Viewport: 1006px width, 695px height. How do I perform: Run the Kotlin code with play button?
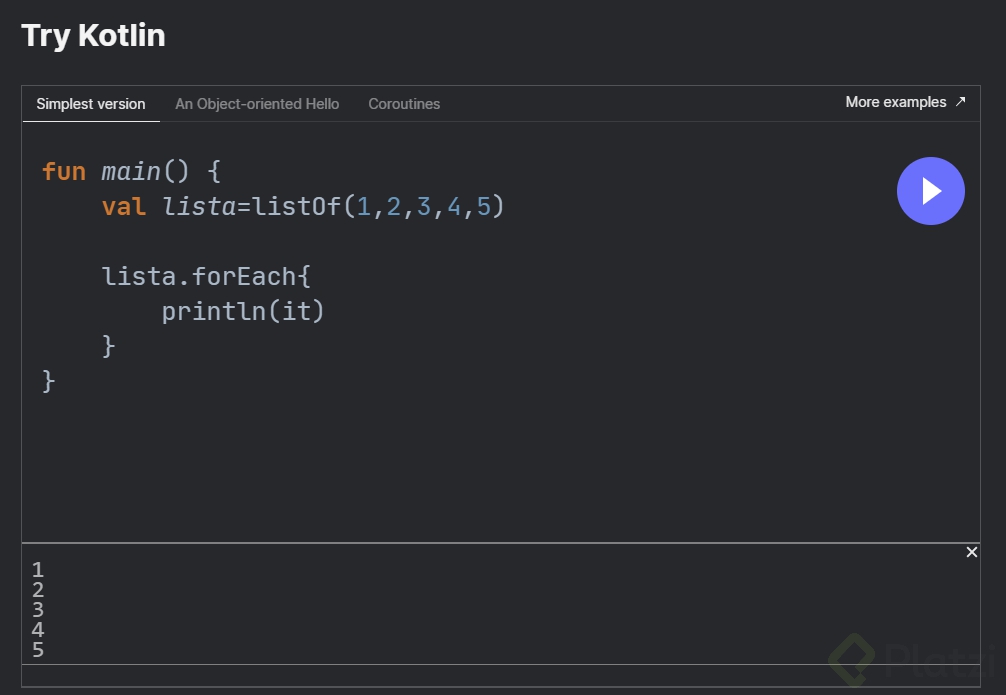tap(930, 191)
